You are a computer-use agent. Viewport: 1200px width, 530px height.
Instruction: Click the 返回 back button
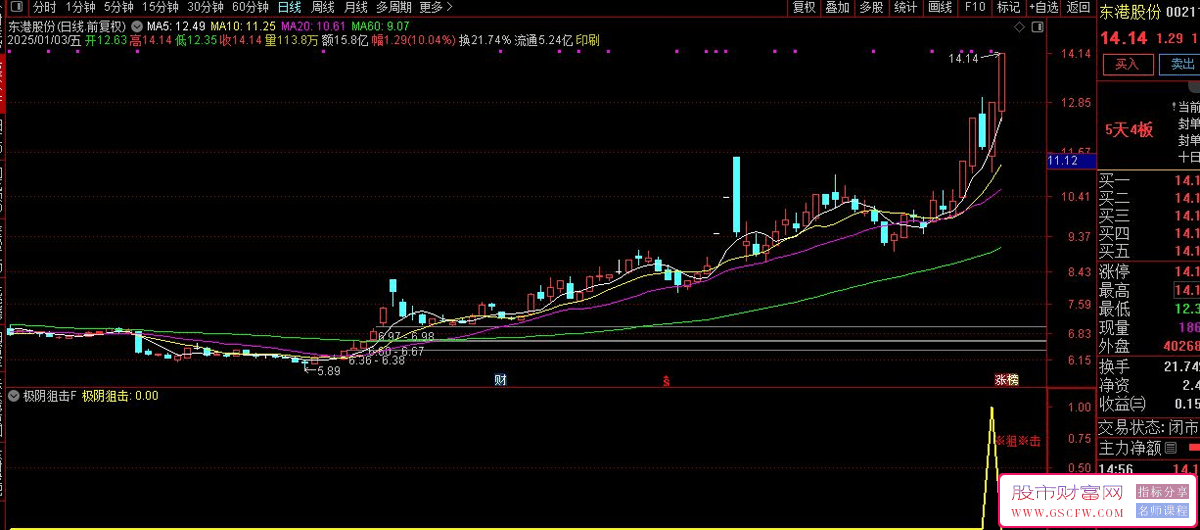(x=1078, y=7)
